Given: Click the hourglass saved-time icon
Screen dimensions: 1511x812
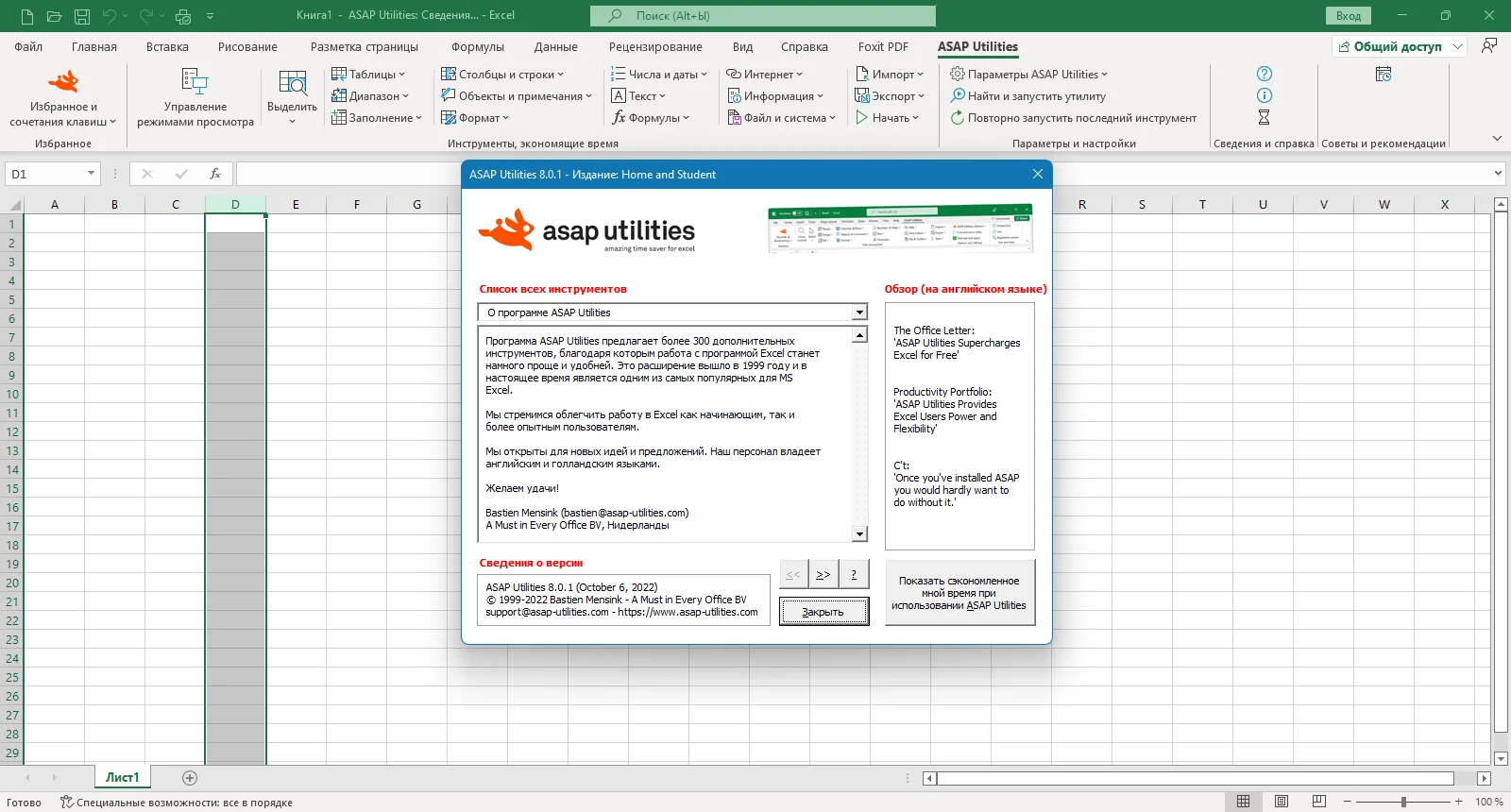Looking at the screenshot, I should pos(1265,117).
